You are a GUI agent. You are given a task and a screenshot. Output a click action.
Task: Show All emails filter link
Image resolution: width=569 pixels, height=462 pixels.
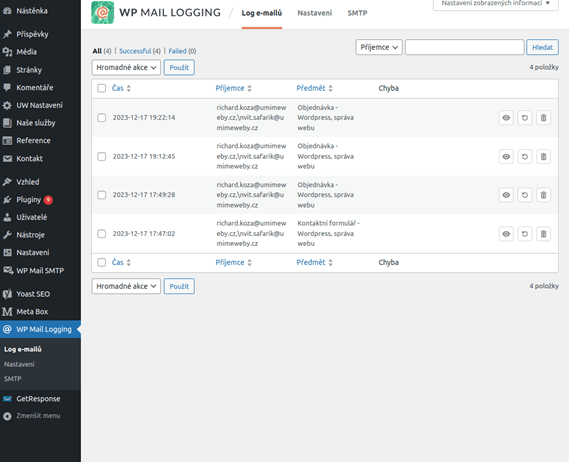pyautogui.click(x=97, y=51)
